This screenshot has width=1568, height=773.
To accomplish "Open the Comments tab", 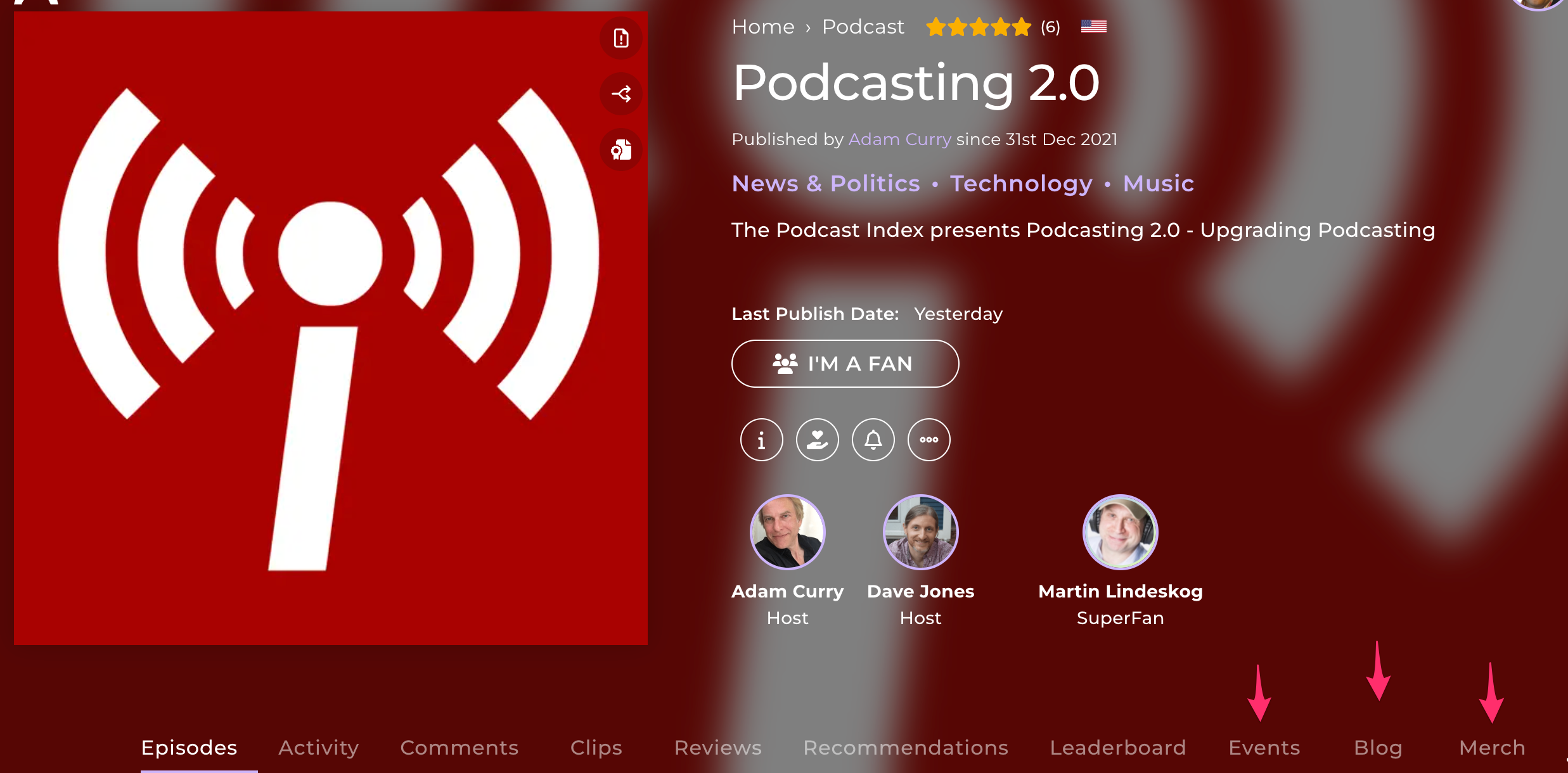I will 459,748.
